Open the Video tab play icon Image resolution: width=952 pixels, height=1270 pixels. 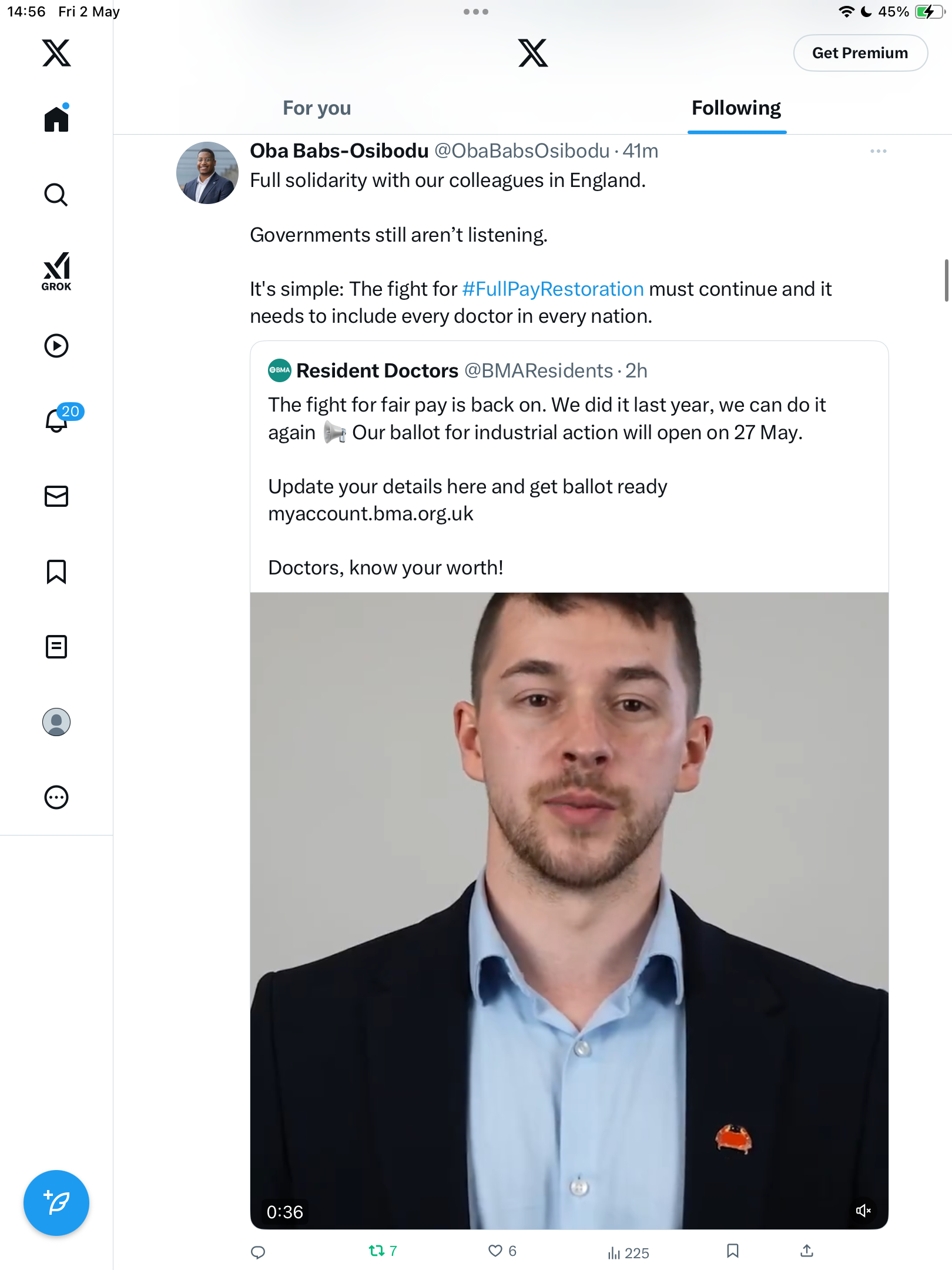click(x=56, y=346)
